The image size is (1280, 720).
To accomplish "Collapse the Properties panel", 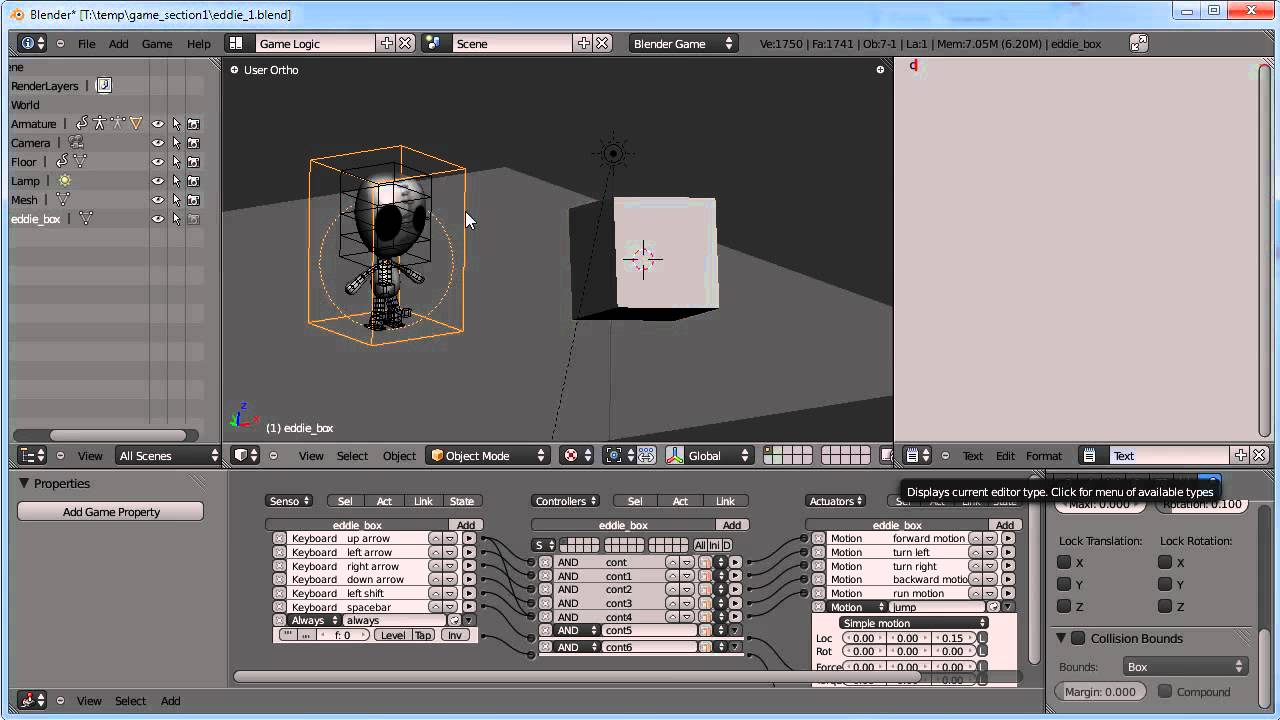I will 24,483.
